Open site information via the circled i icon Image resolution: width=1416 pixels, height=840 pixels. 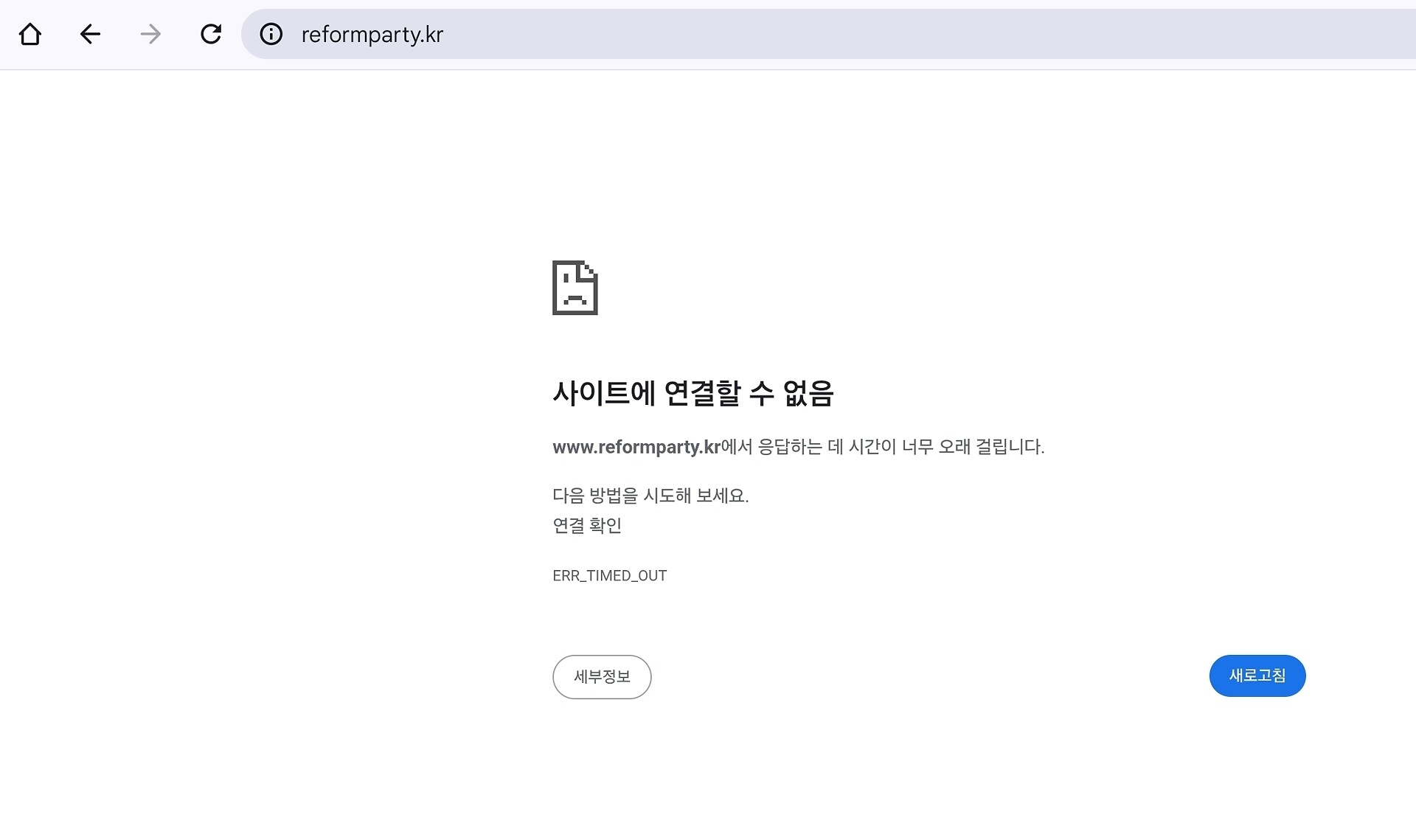coord(271,34)
